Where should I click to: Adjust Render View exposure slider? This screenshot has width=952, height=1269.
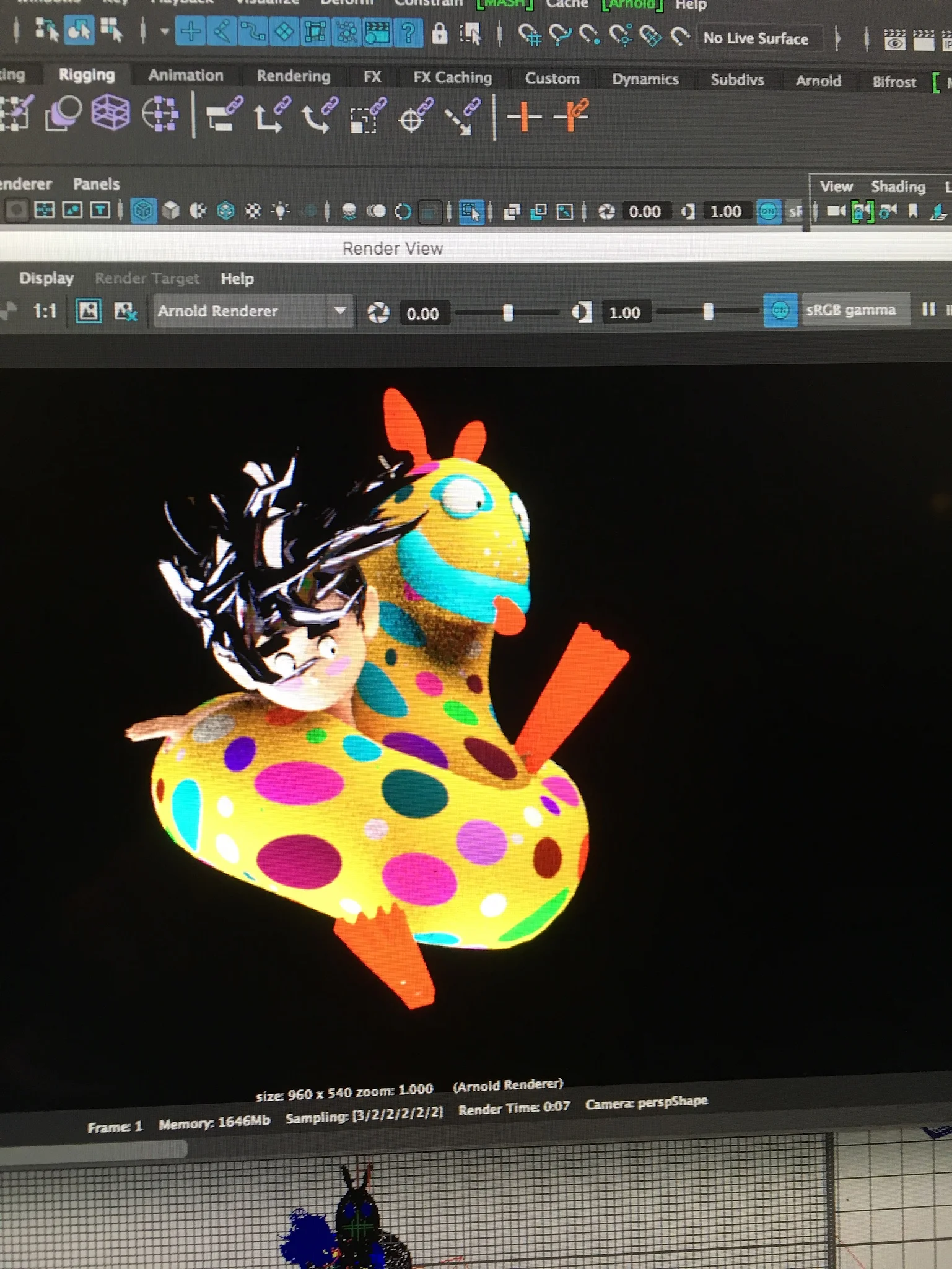pos(508,313)
